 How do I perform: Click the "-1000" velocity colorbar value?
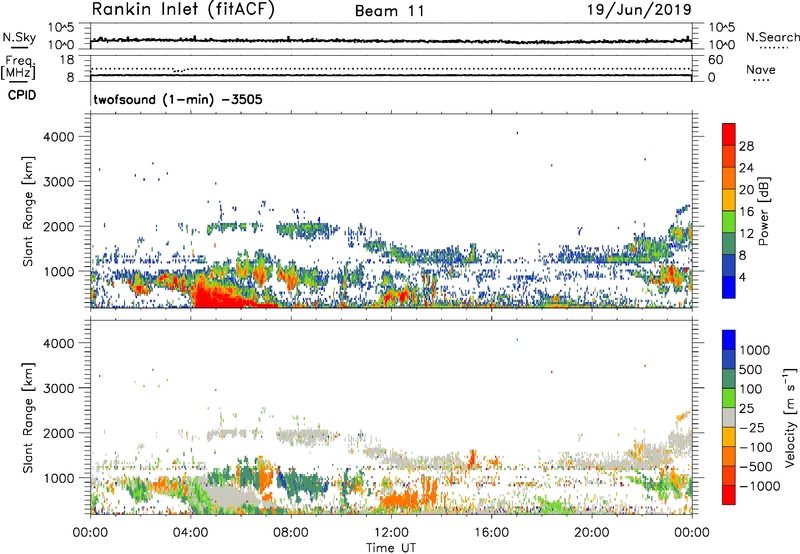point(760,486)
